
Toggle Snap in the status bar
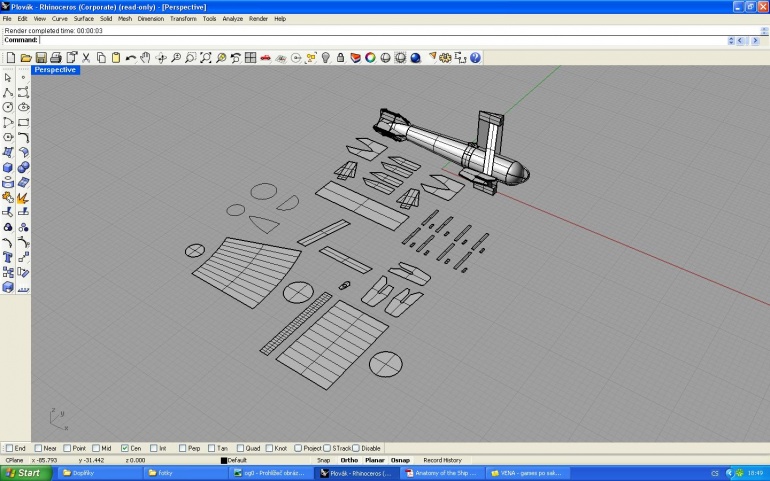324,460
